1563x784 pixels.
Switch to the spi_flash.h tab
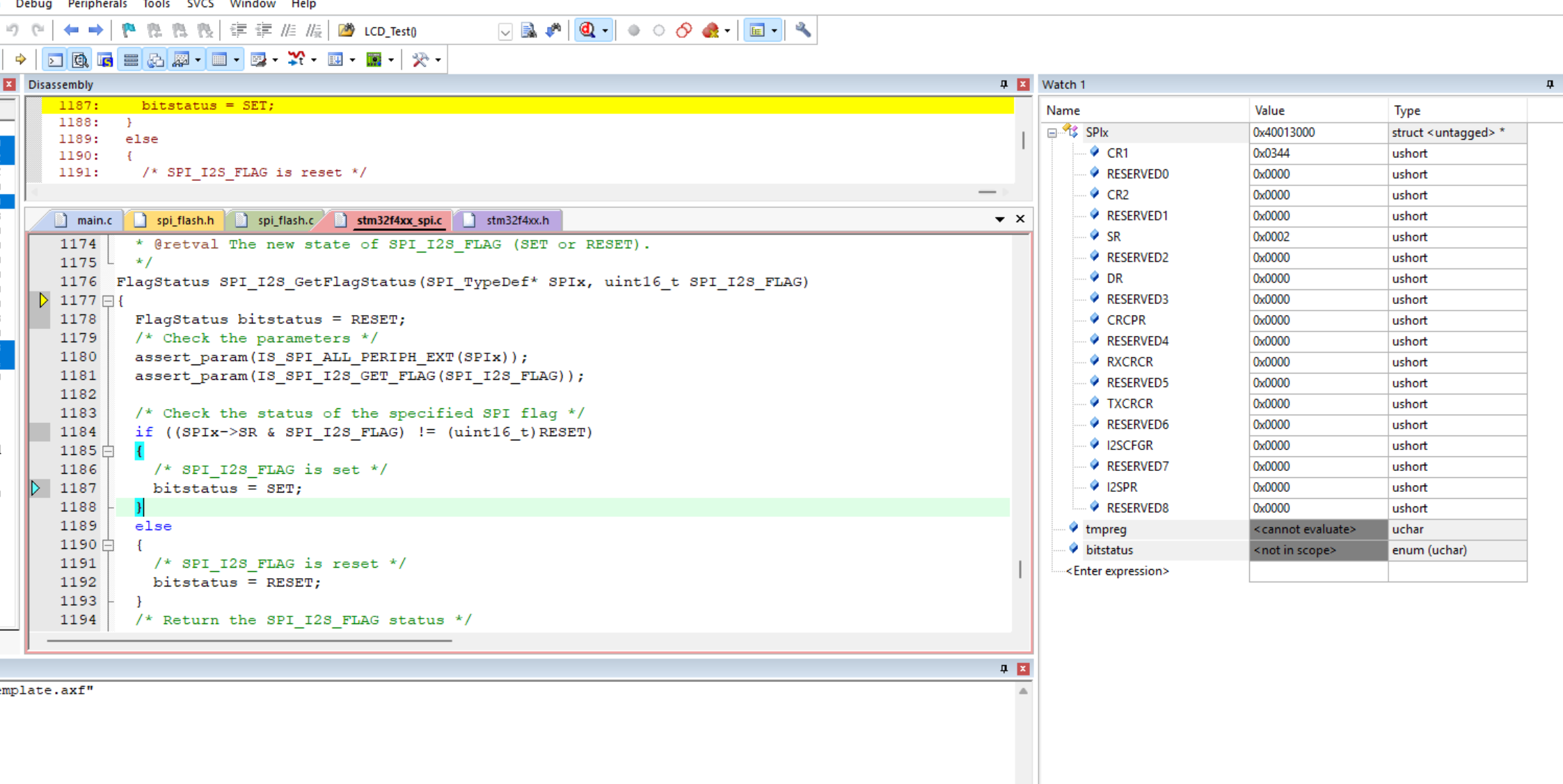(x=176, y=220)
